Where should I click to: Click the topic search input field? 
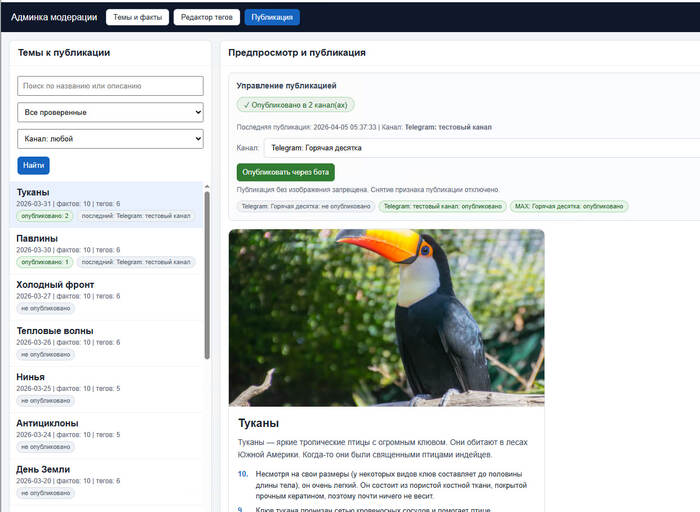[x=110, y=87]
